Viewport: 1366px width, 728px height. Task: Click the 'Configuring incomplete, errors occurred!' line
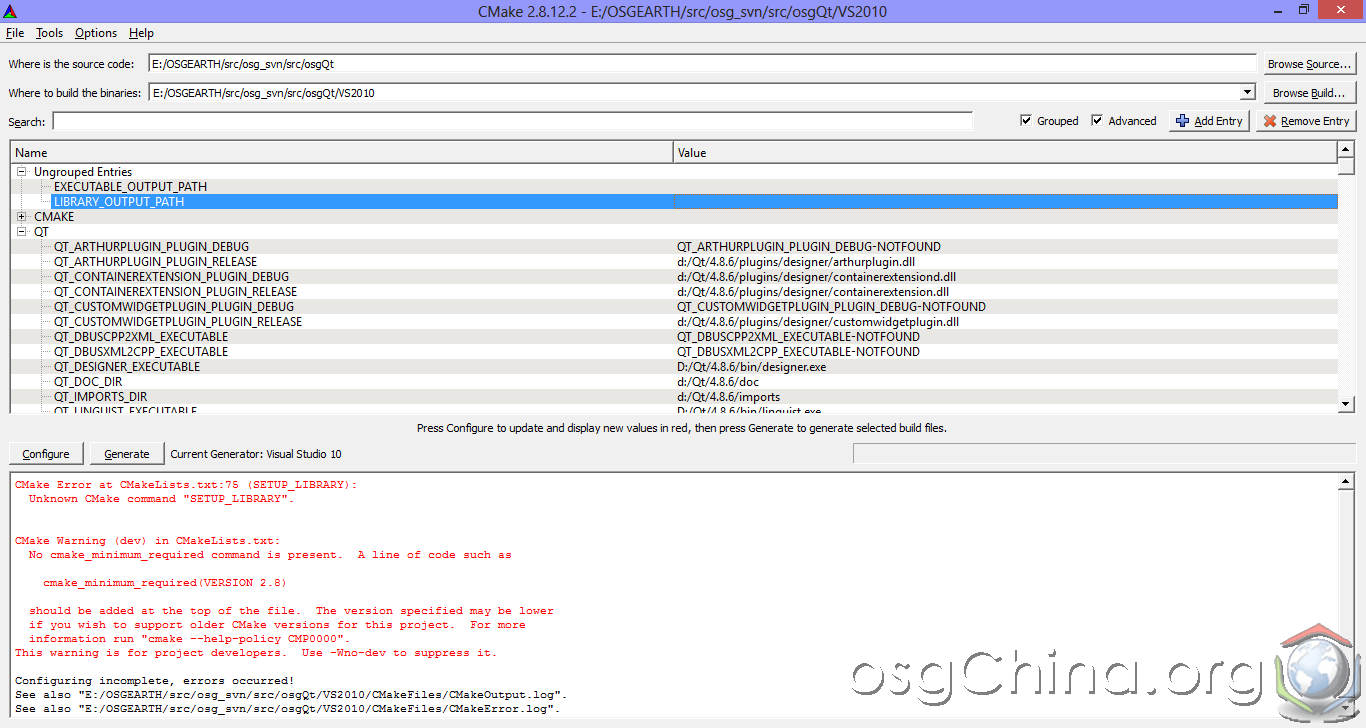pos(154,681)
